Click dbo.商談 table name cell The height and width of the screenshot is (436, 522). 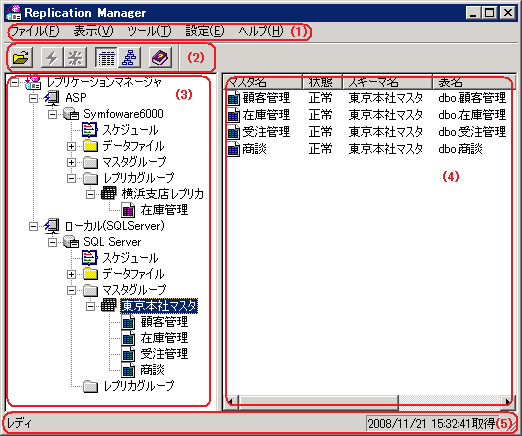(460, 149)
